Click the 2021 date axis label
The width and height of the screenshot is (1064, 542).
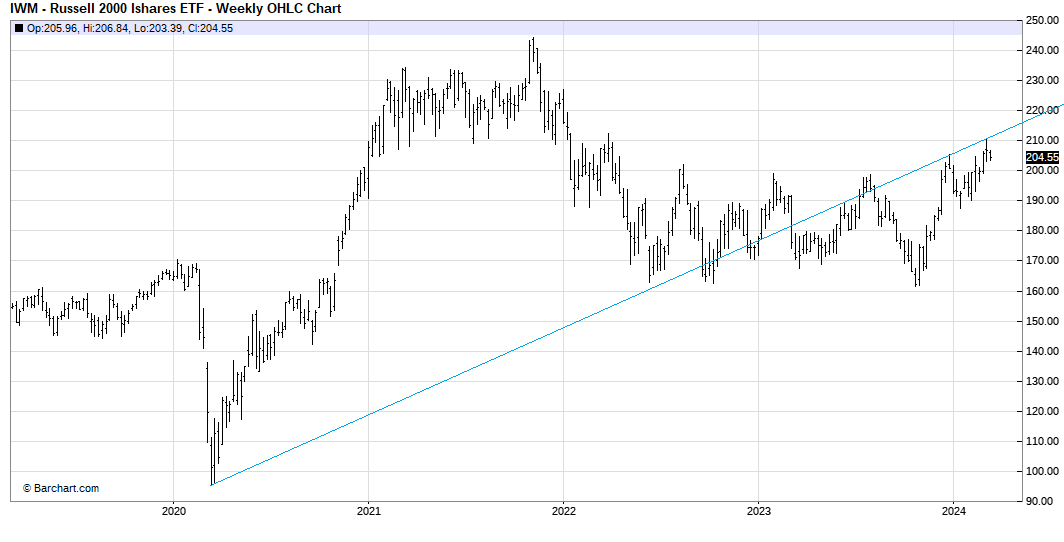[x=368, y=511]
